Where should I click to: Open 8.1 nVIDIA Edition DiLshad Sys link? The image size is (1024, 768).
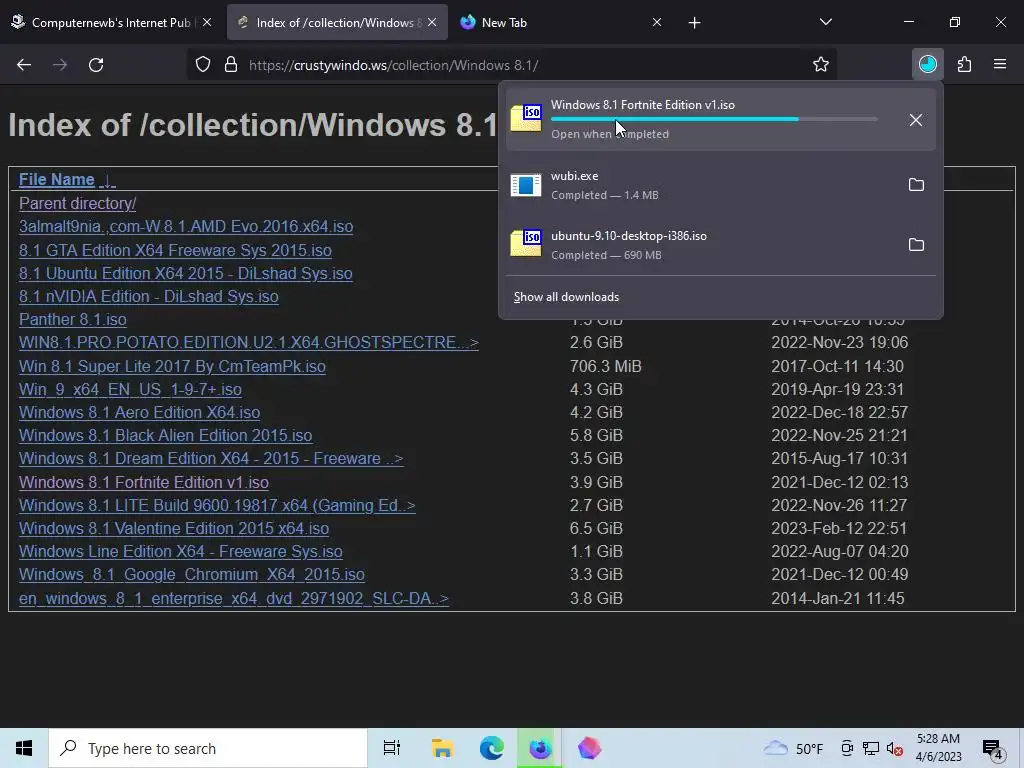pos(149,296)
